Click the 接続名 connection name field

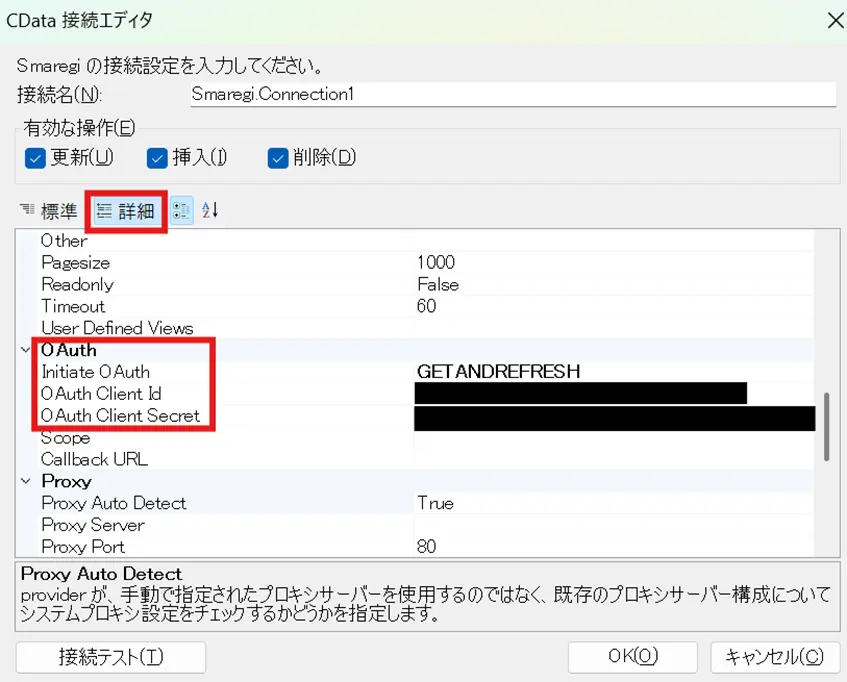513,94
